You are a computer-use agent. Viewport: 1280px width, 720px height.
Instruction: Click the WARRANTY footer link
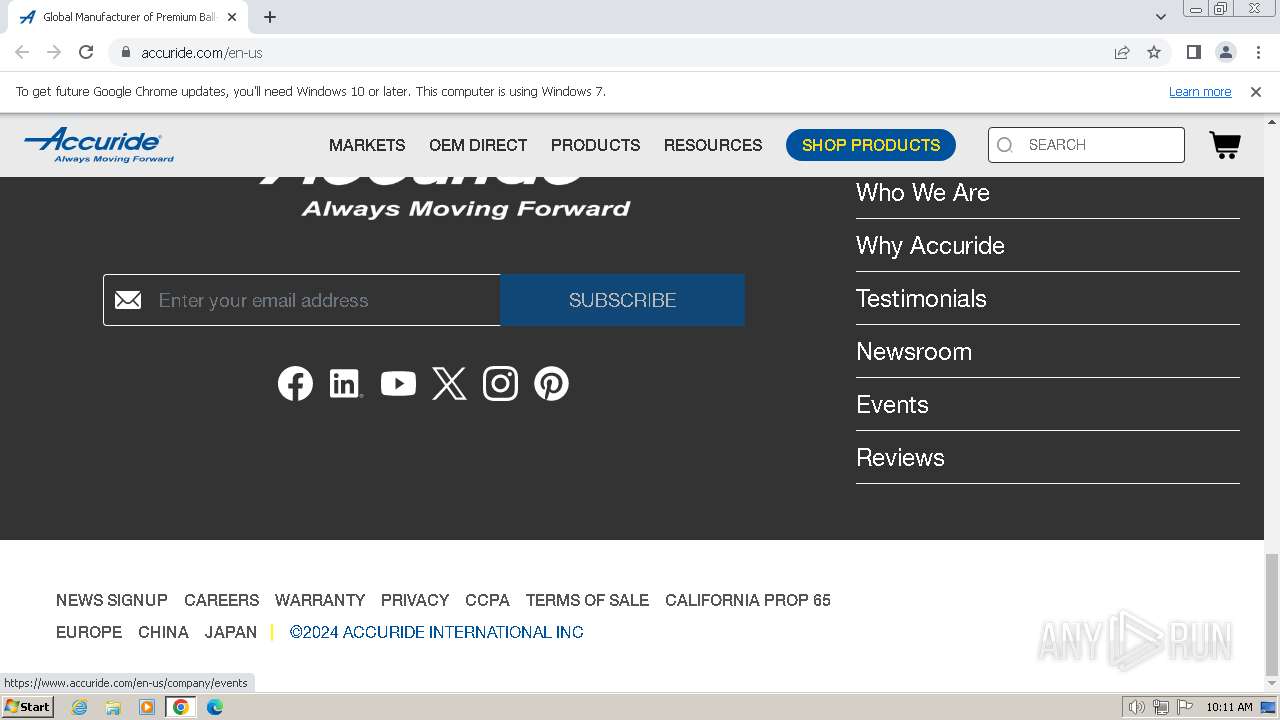(320, 600)
